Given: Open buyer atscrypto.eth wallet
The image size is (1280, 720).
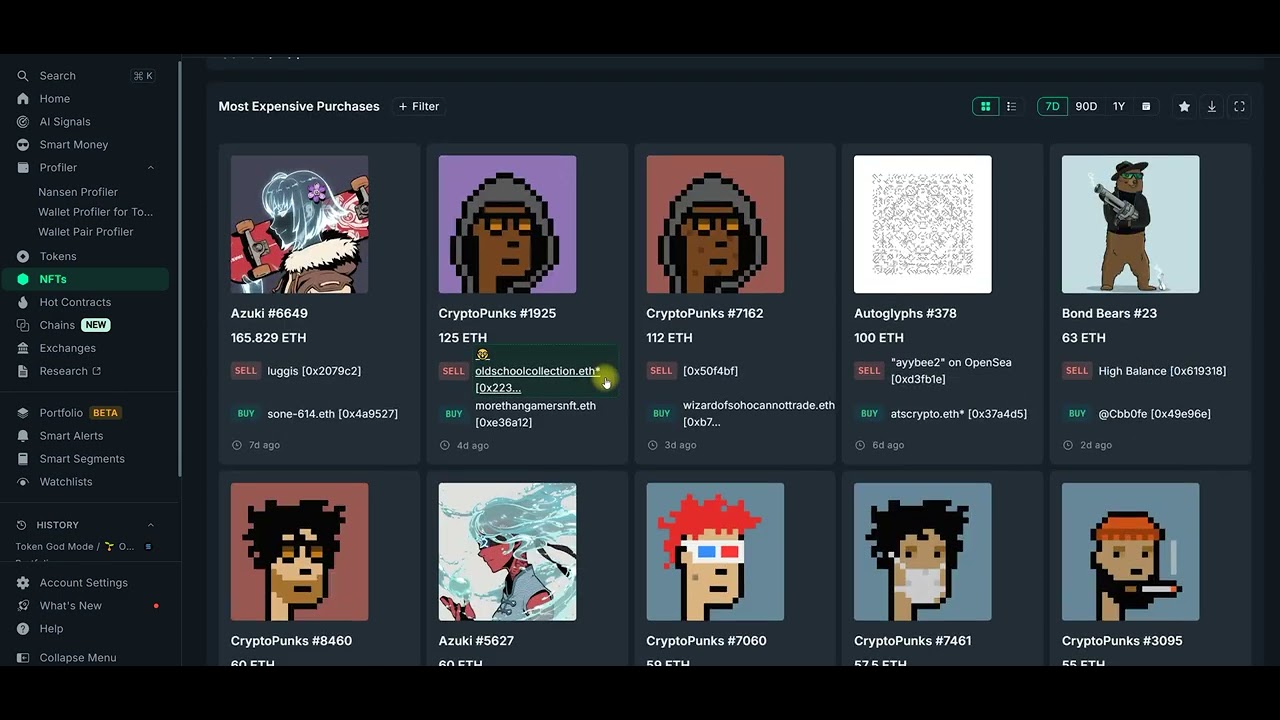Looking at the screenshot, I should coord(958,414).
